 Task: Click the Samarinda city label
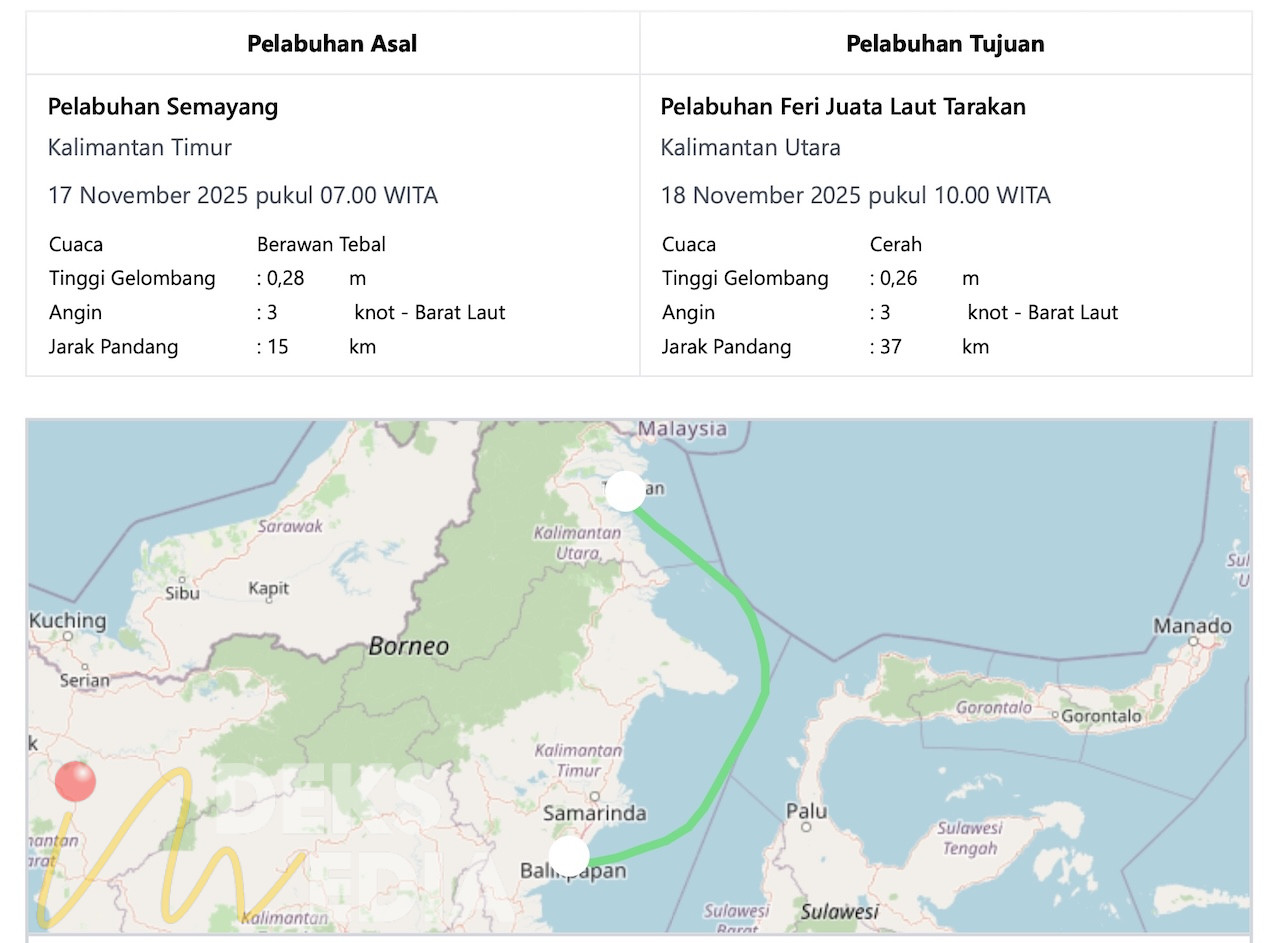tap(594, 814)
